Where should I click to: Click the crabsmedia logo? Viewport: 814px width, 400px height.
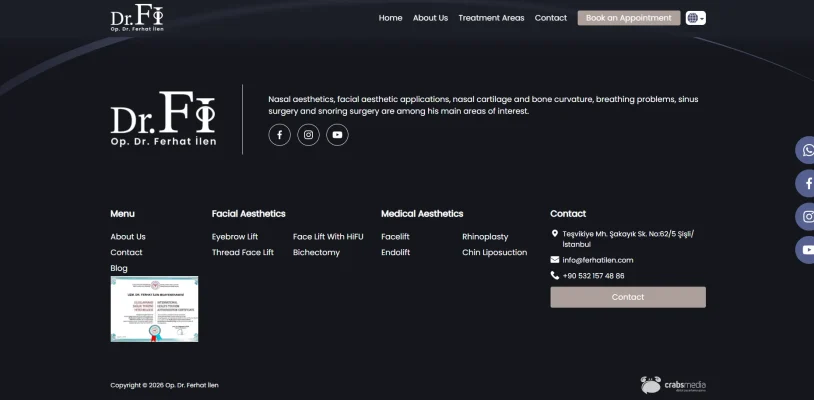[673, 385]
